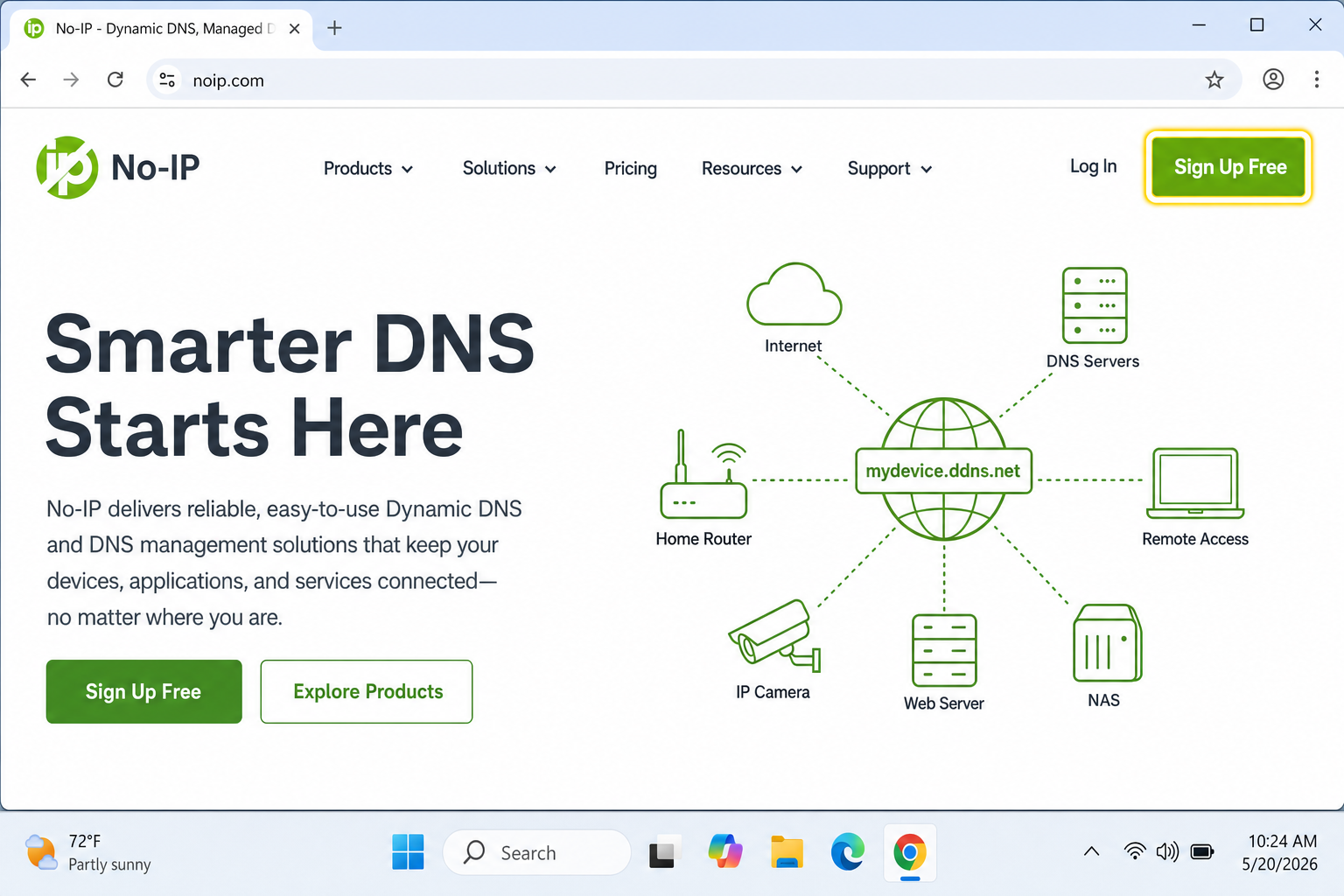Open Microsoft Edge from the taskbar
The height and width of the screenshot is (896, 1344).
tap(848, 852)
